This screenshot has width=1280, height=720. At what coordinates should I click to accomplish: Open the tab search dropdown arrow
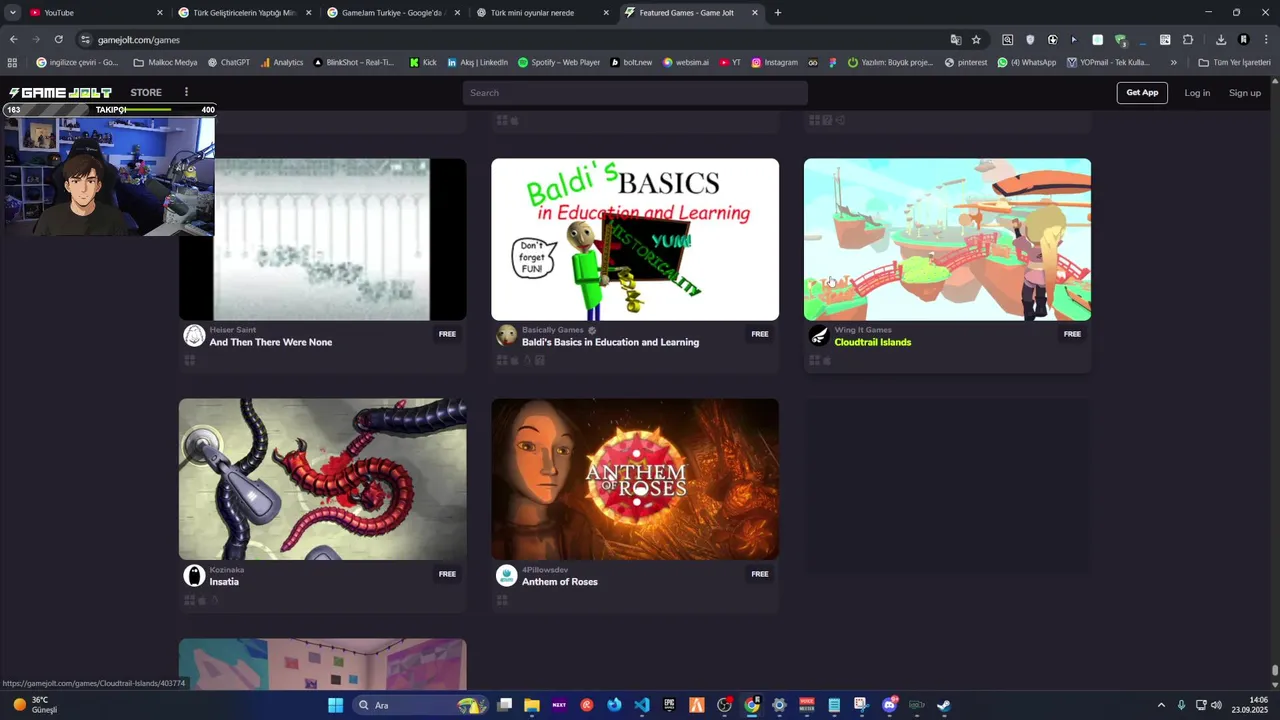(12, 13)
